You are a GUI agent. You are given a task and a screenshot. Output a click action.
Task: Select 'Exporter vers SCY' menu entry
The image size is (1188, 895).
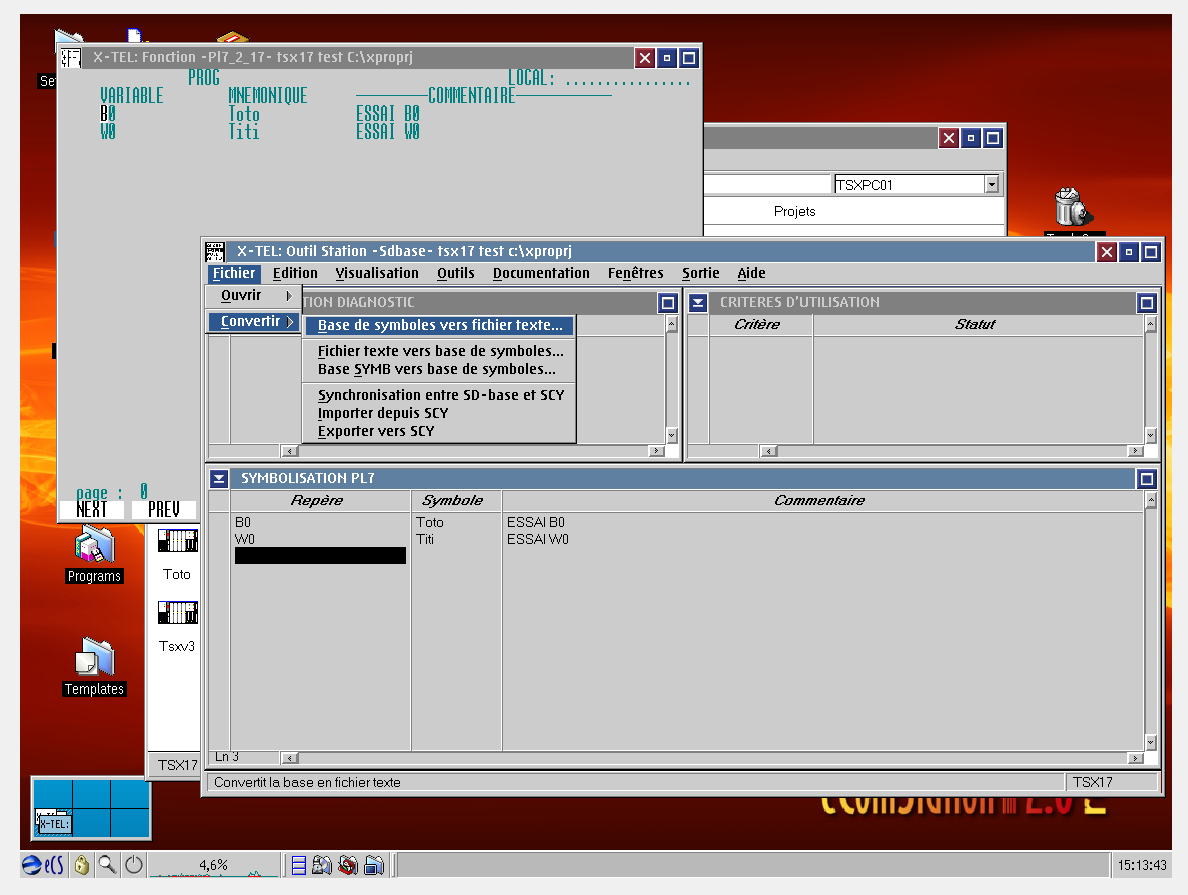(376, 431)
